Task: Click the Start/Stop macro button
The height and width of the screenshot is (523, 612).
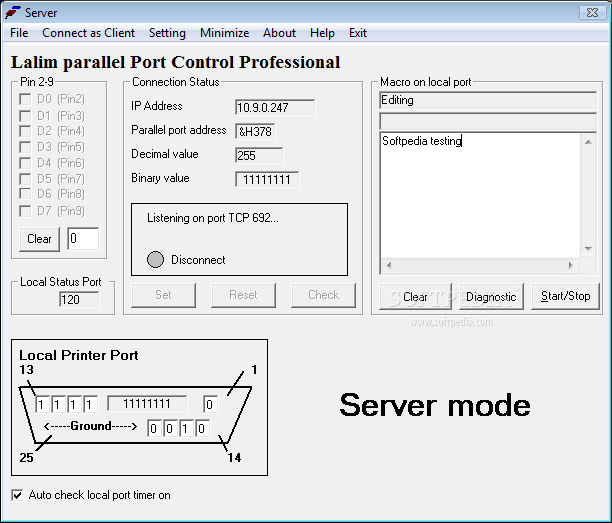Action: pyautogui.click(x=565, y=297)
